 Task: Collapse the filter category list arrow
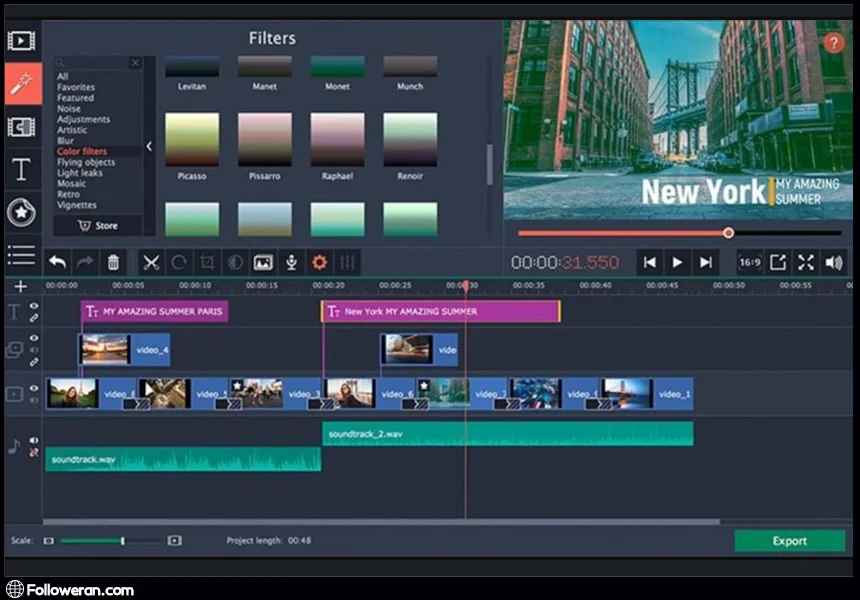click(x=149, y=146)
